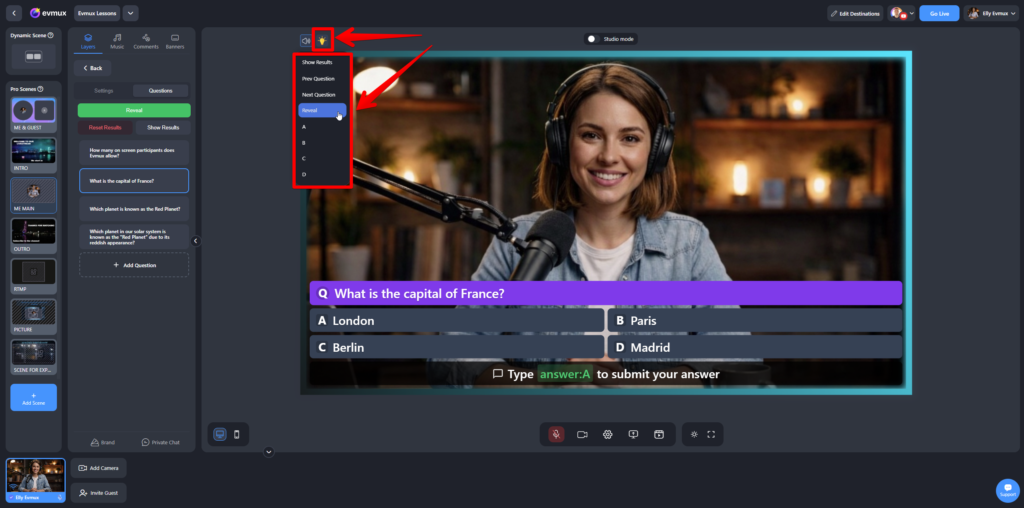This screenshot has height=508, width=1024.
Task: Open settings gear in bottom toolbar
Action: tap(607, 434)
